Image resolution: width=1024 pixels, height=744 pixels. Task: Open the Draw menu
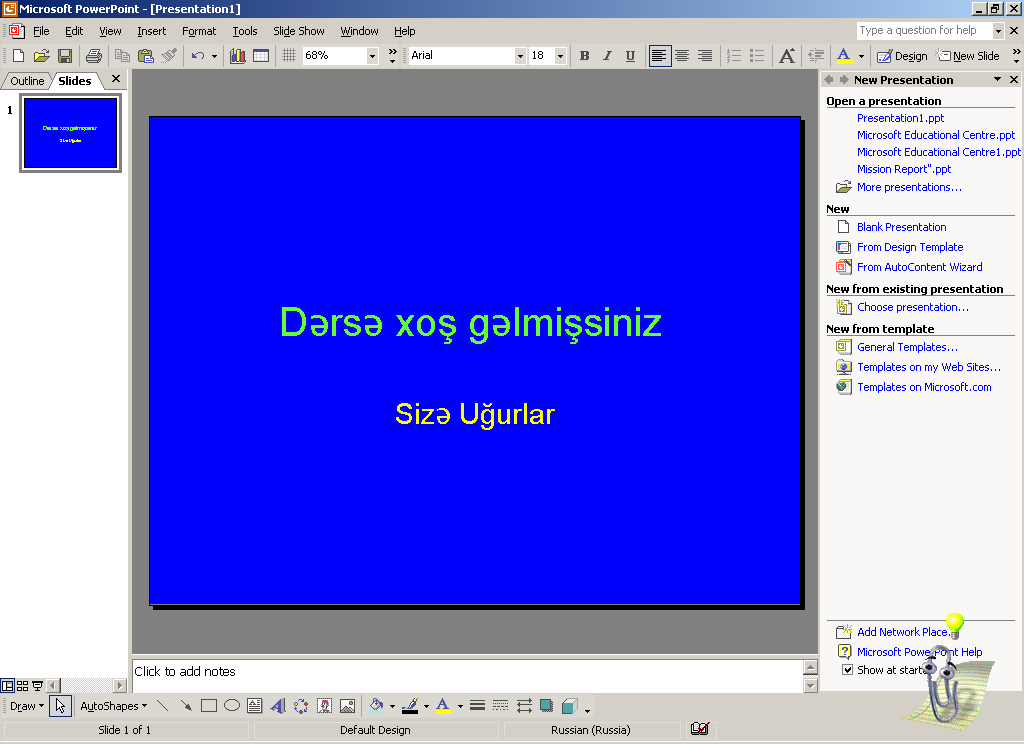coord(27,706)
